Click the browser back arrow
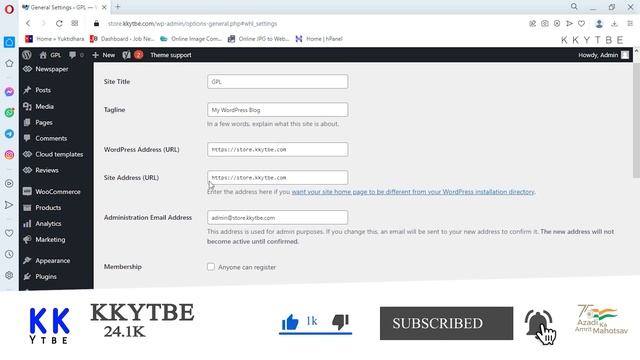Image resolution: width=640 pixels, height=360 pixels. pos(28,24)
